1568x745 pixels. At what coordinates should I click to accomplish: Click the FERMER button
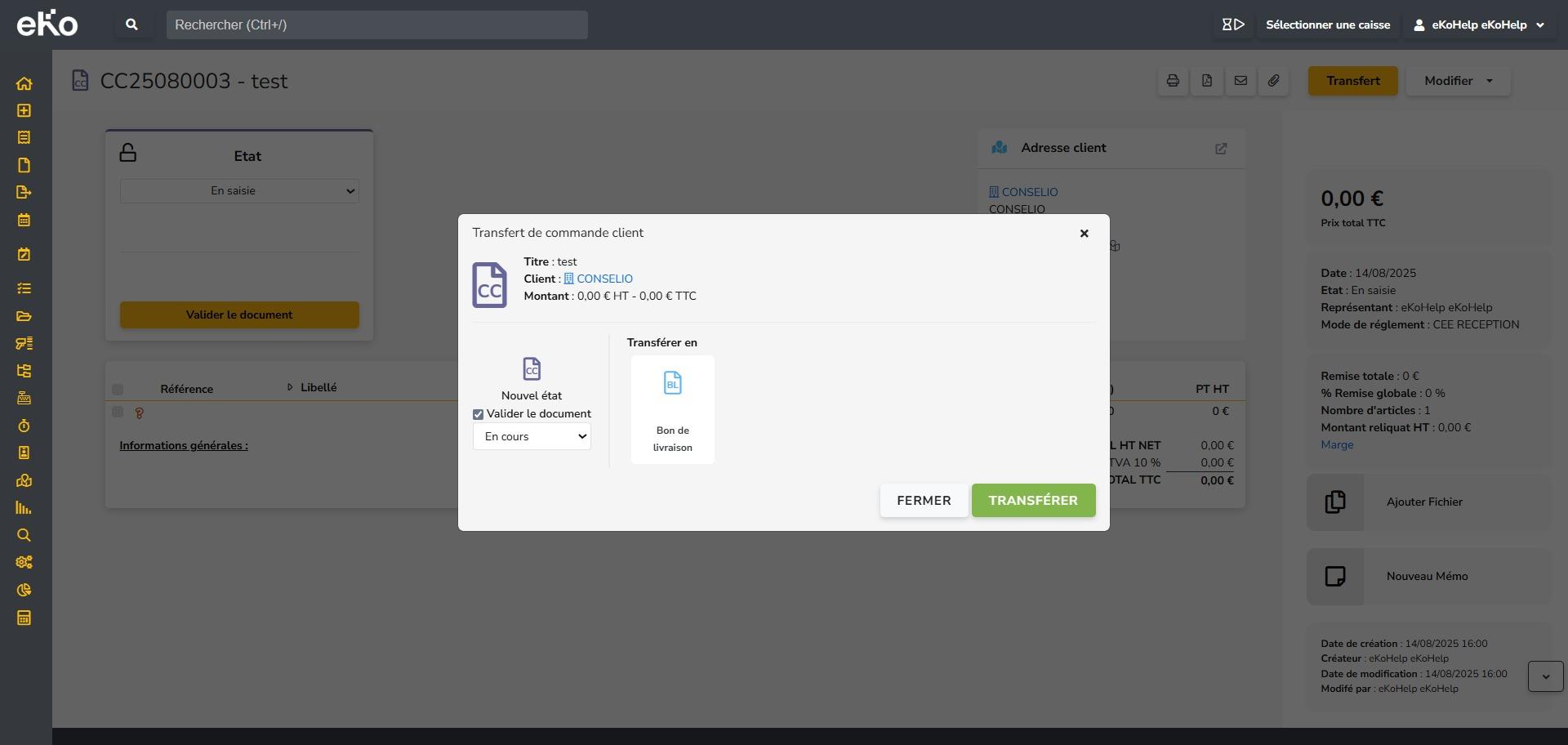(924, 501)
